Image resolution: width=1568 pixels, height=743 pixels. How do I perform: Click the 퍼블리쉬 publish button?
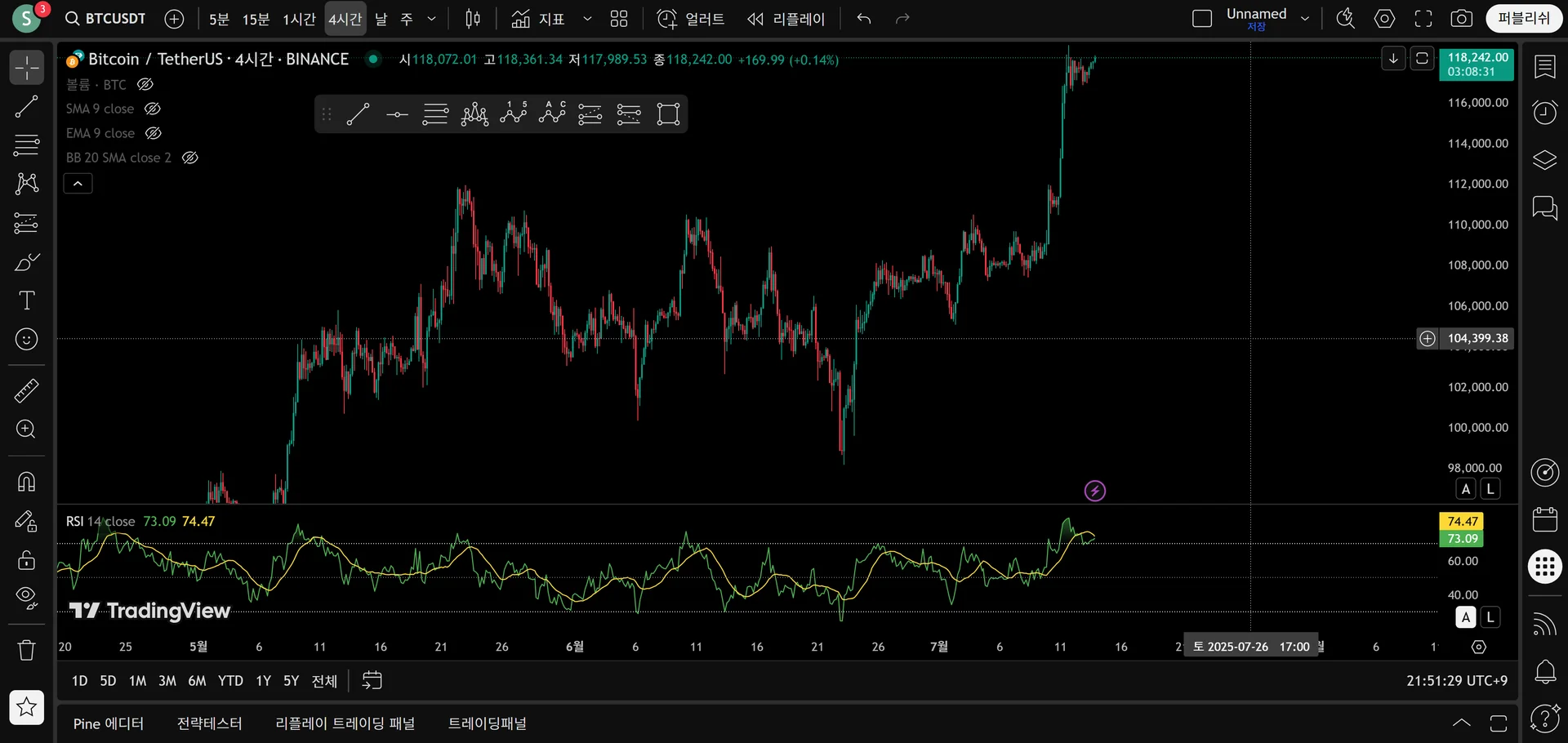1523,19
